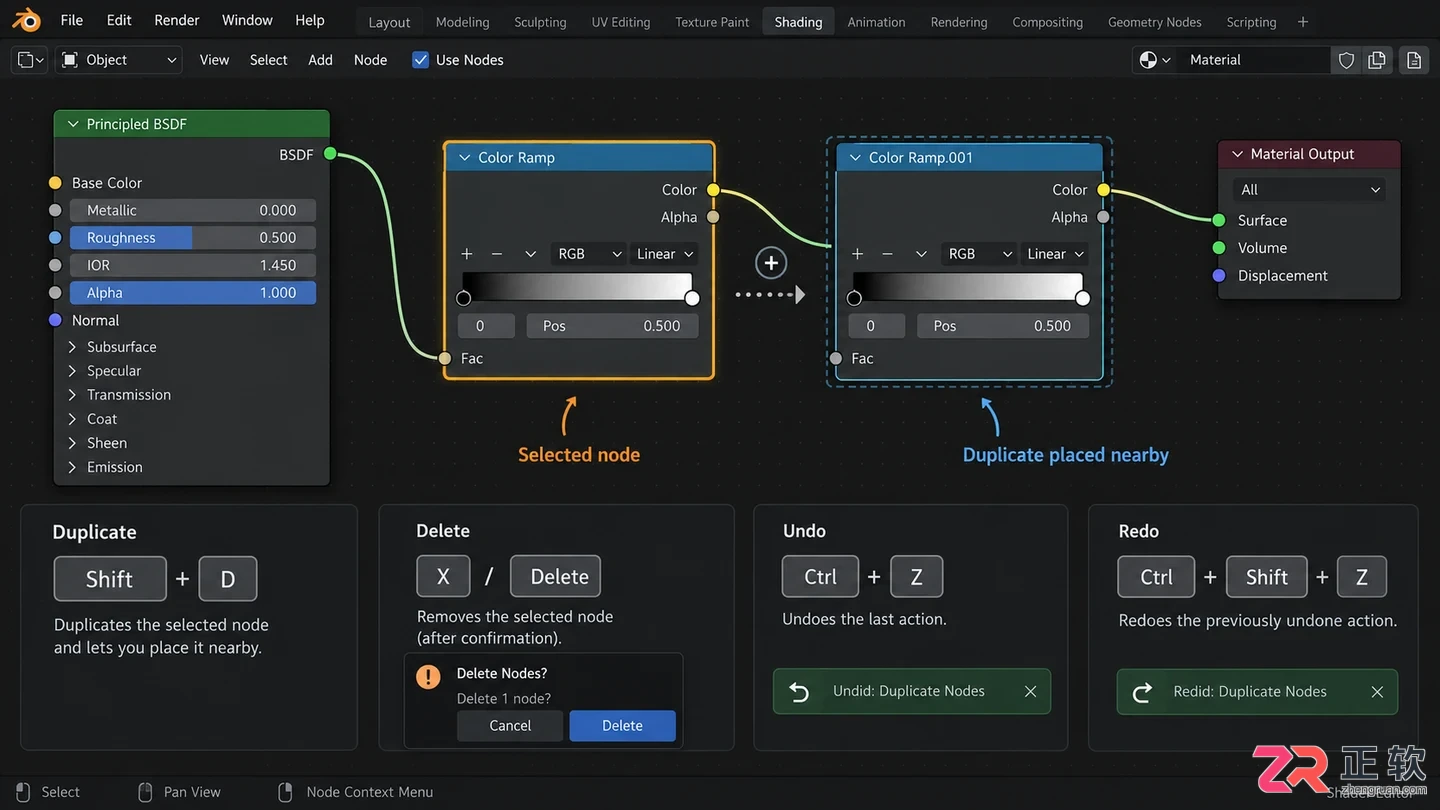The image size is (1440, 810).
Task: Click the Surface input socket on Material Output
Action: tap(1218, 220)
